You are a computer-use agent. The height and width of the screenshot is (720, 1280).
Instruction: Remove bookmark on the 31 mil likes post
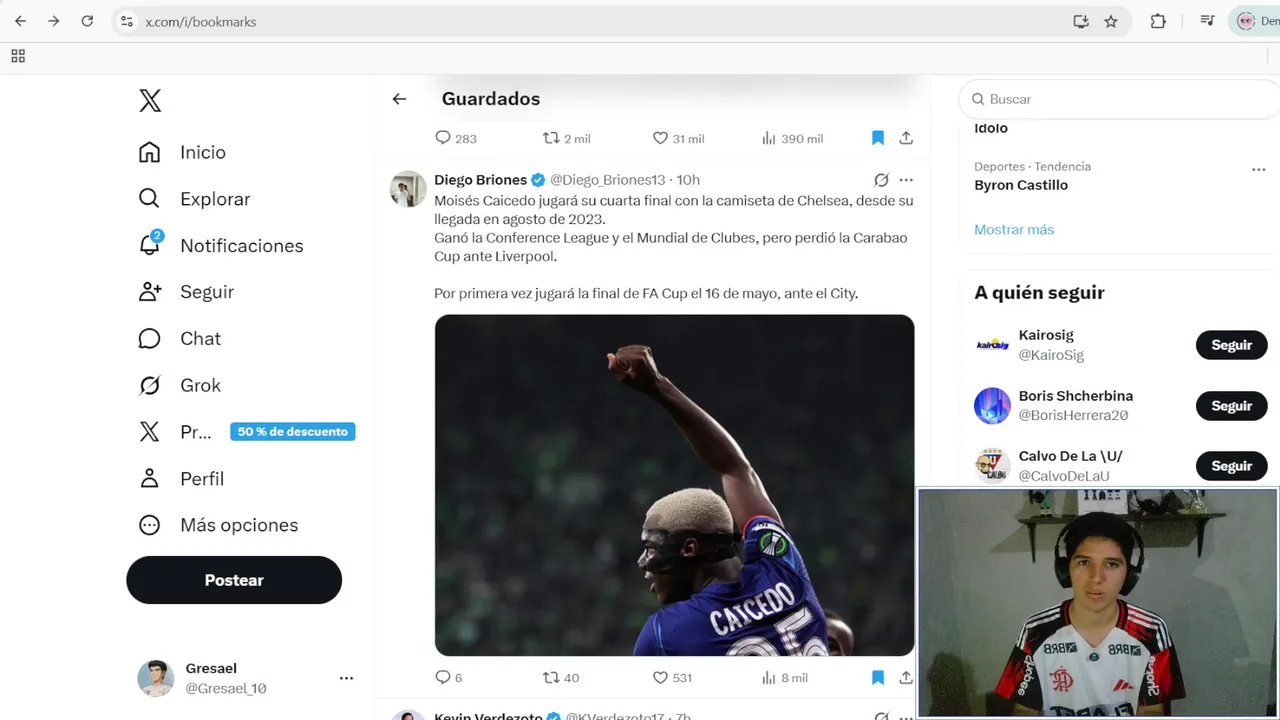coord(878,138)
